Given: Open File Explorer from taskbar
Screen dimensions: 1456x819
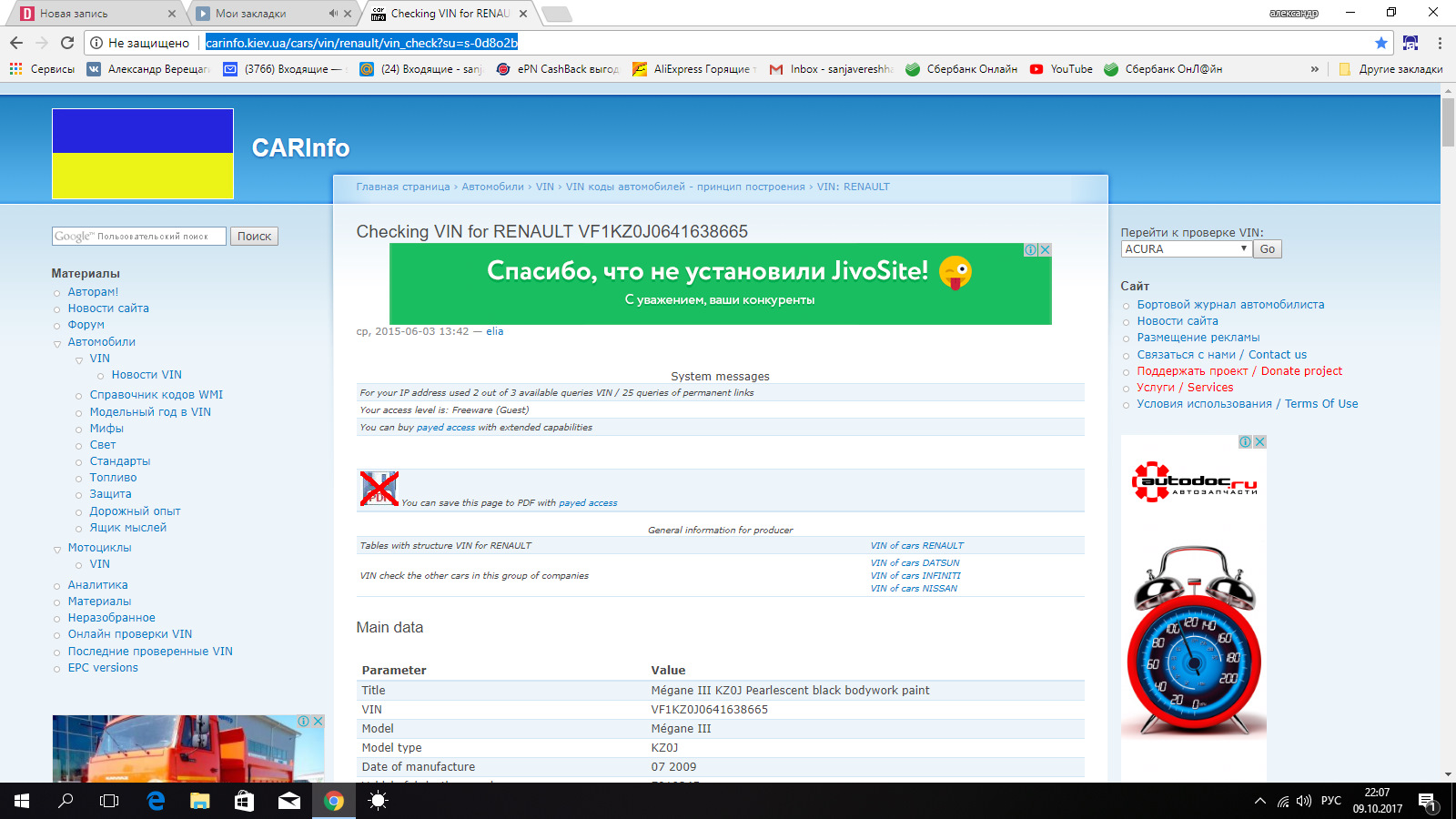Looking at the screenshot, I should click(x=200, y=801).
